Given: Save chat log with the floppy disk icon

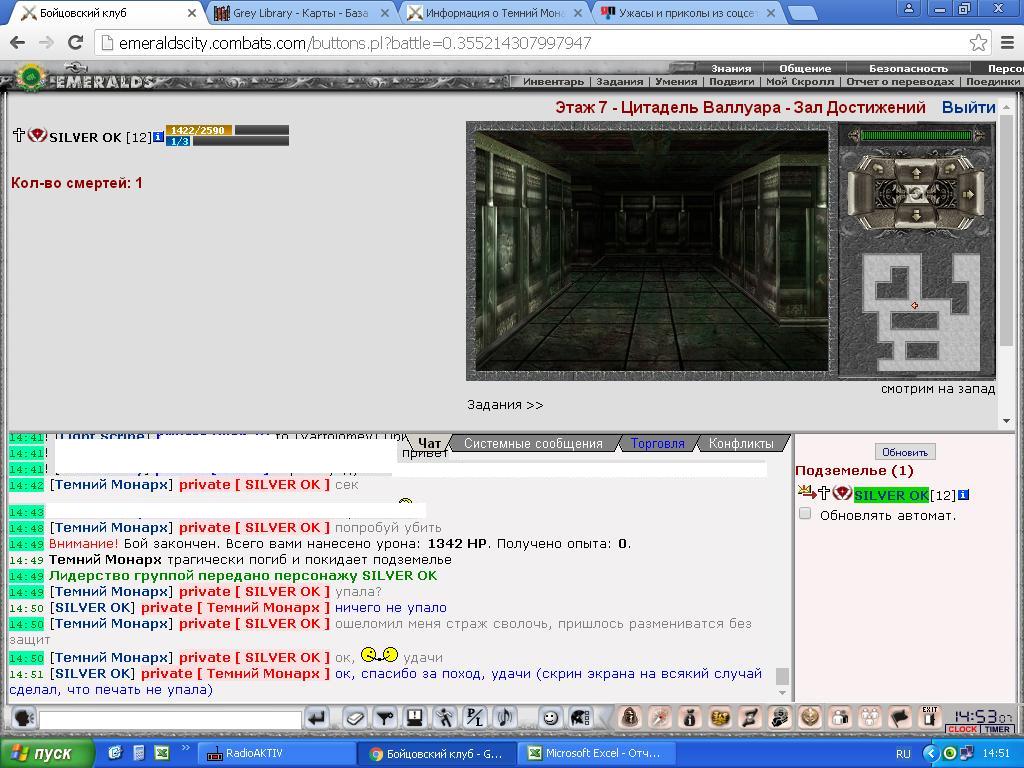Looking at the screenshot, I should 414,718.
